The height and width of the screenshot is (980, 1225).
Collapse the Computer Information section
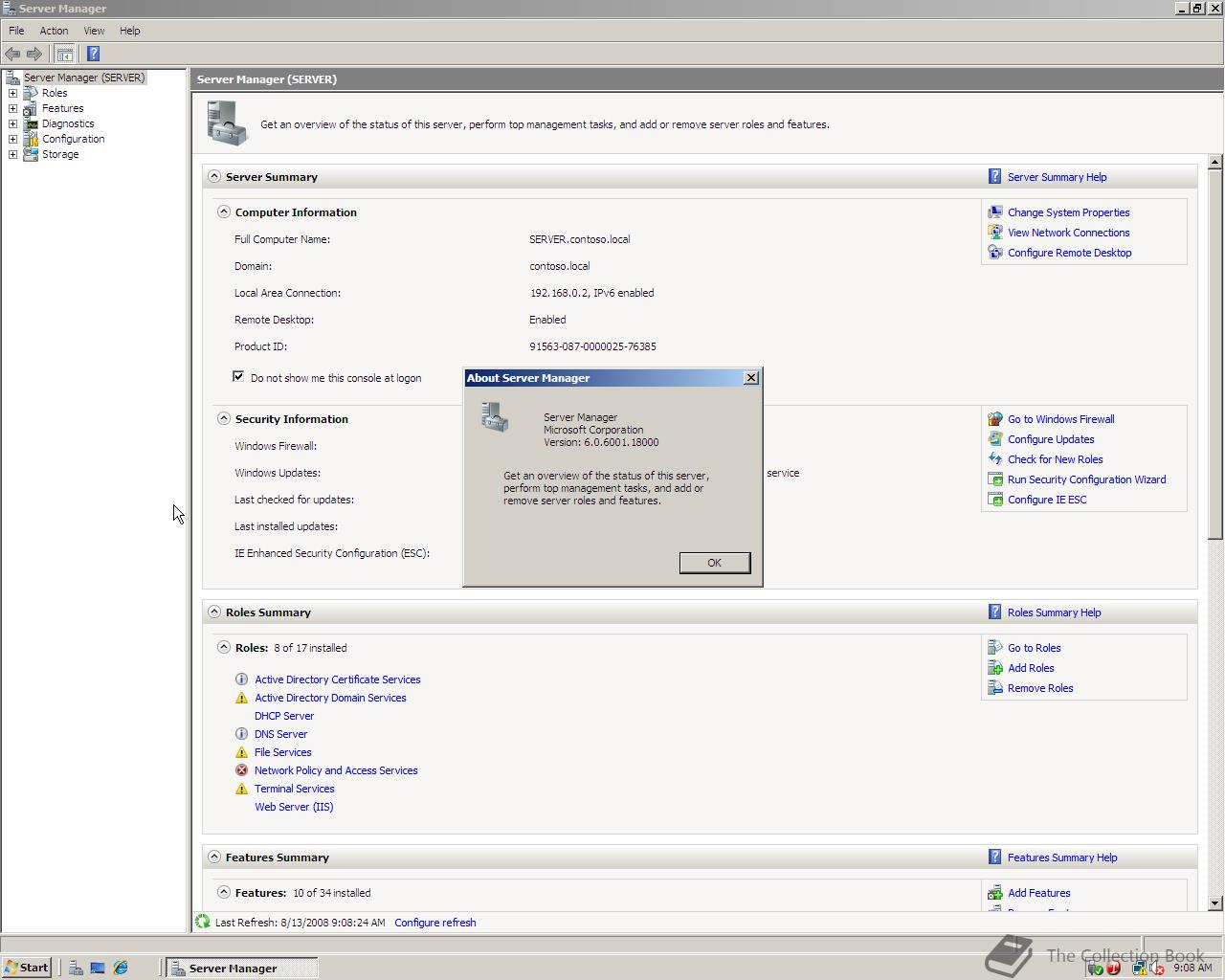click(224, 212)
